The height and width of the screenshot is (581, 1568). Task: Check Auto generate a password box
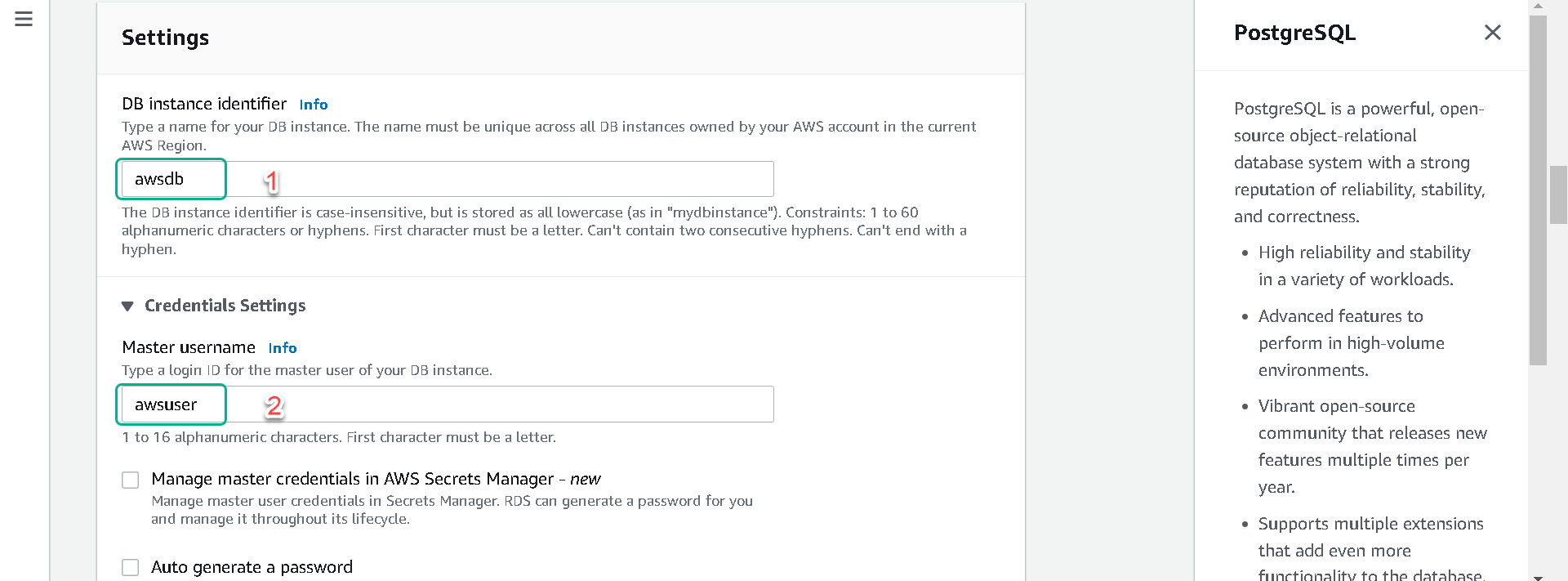click(x=131, y=567)
